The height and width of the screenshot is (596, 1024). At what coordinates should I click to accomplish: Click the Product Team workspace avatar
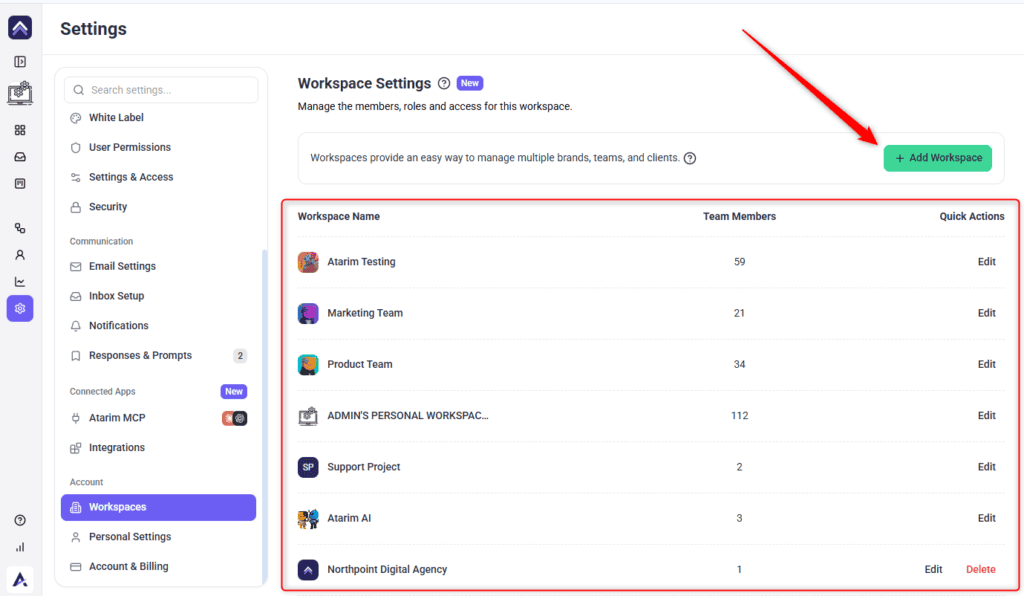pos(308,364)
